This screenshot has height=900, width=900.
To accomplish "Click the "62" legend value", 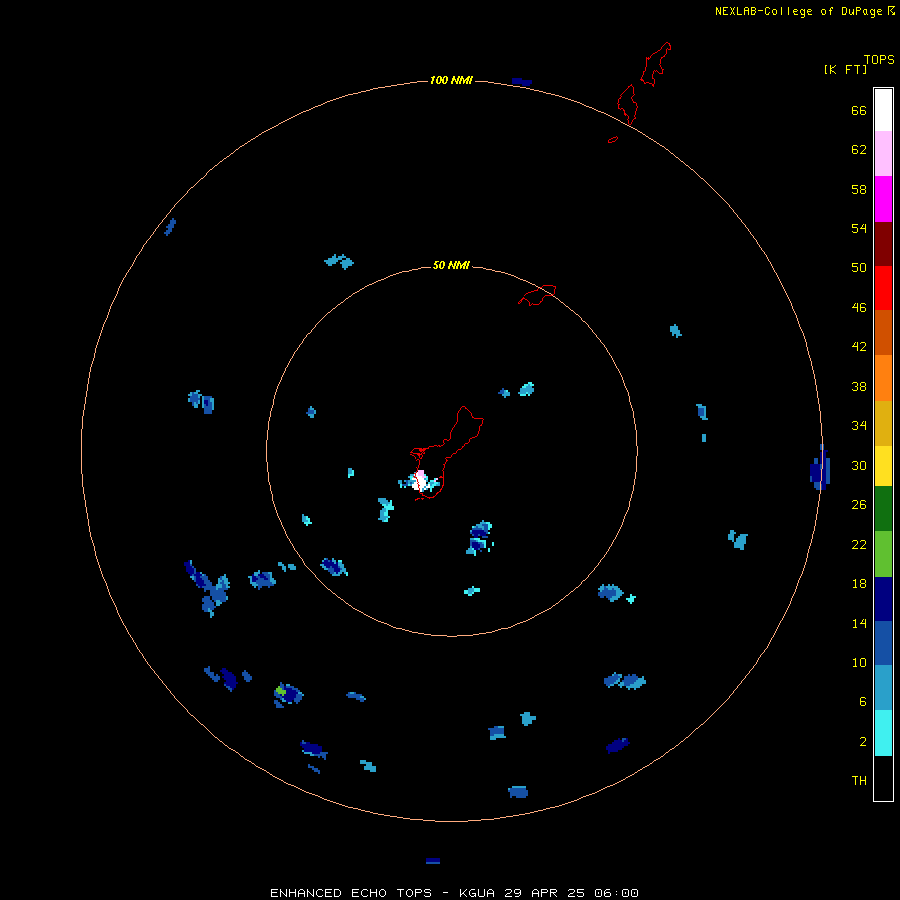I will click(859, 150).
